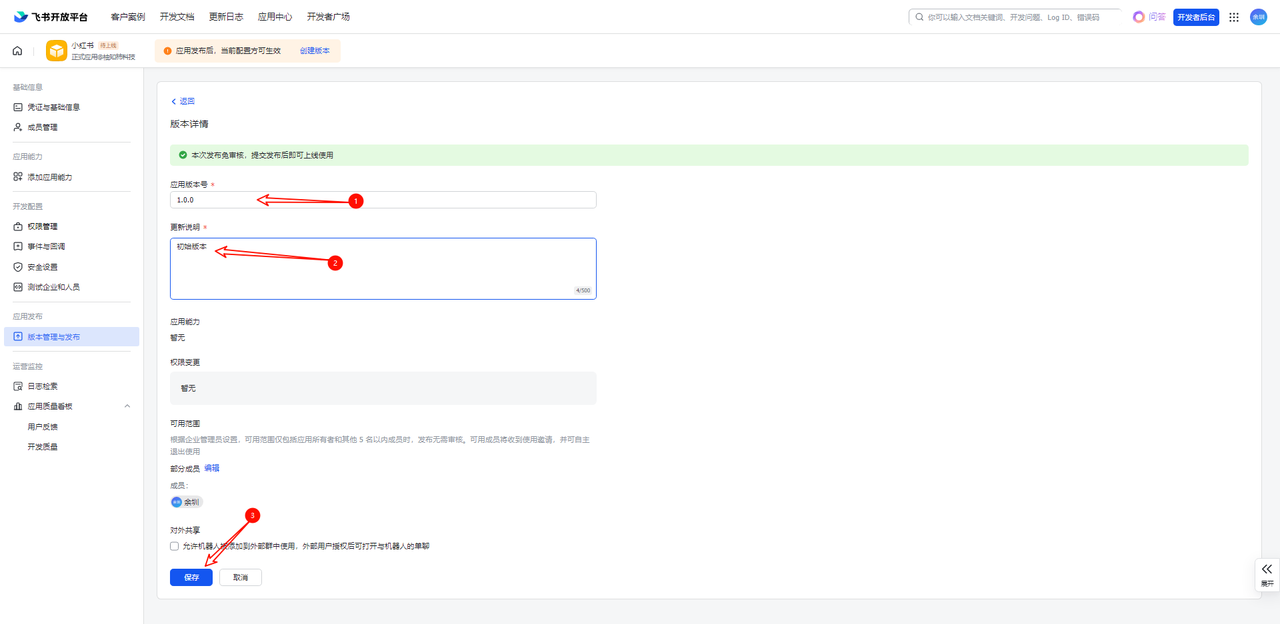Enable external sharing checkbox for robot
Image resolution: width=1280 pixels, height=624 pixels.
[x=175, y=546]
